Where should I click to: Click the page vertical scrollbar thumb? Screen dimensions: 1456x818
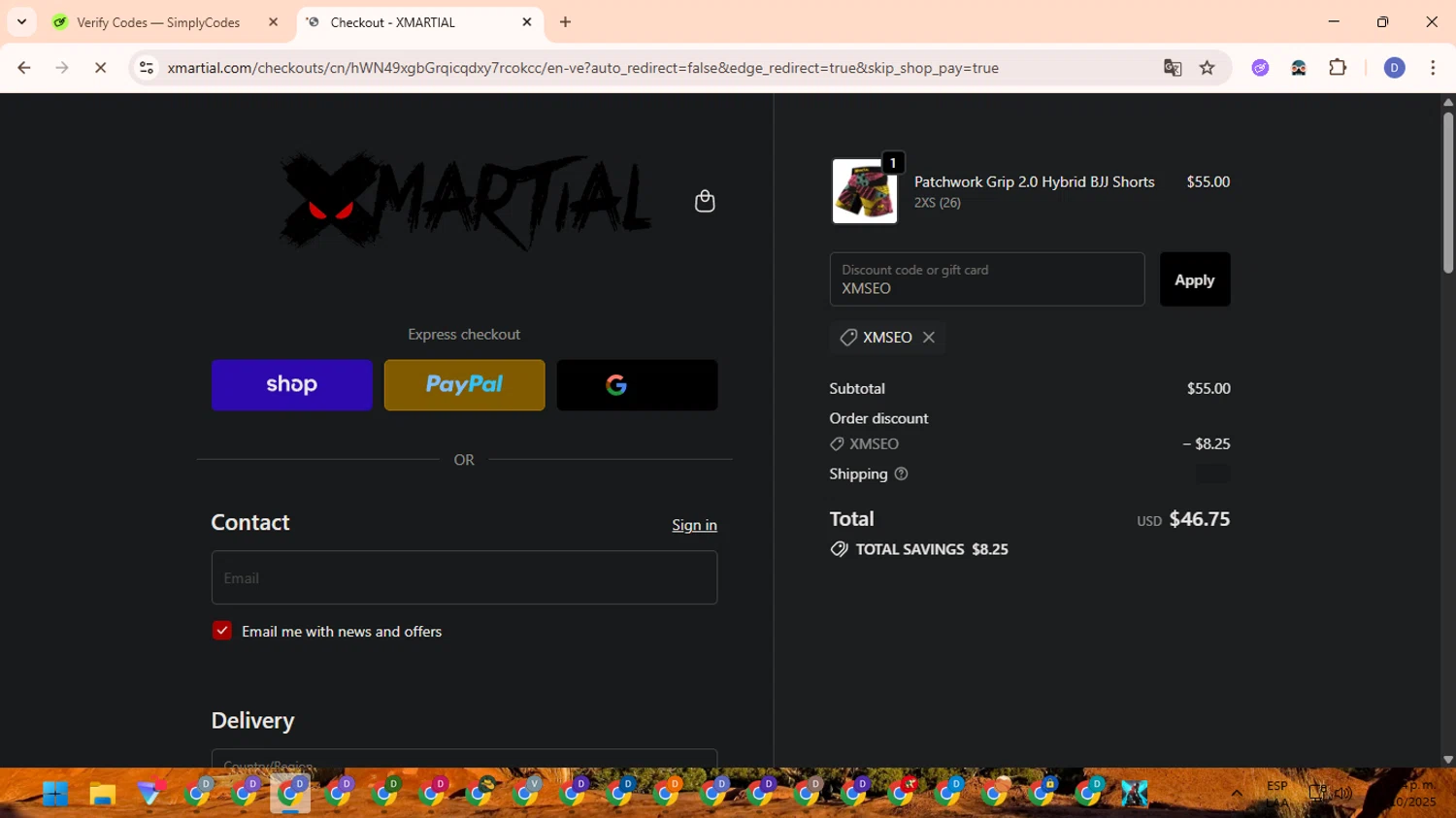tap(1448, 192)
